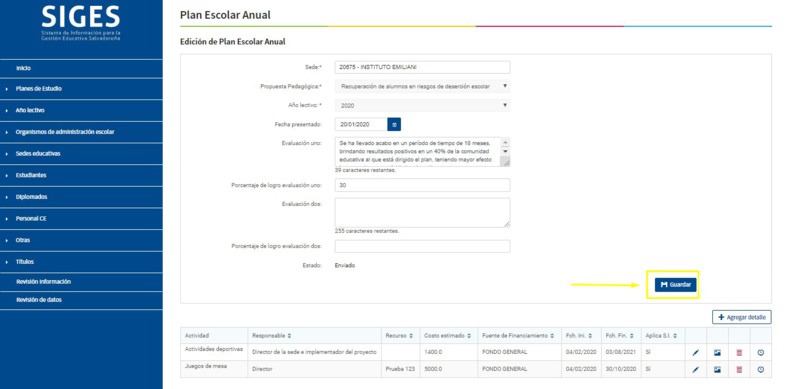Viewport: 789px width, 389px height.
Task: Delete the Actividades deportivas row
Action: [739, 353]
